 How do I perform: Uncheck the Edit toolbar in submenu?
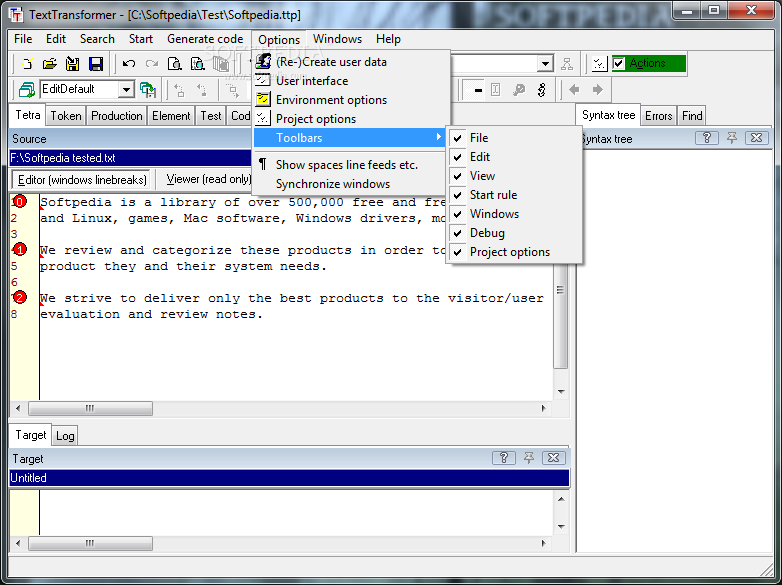(514, 157)
